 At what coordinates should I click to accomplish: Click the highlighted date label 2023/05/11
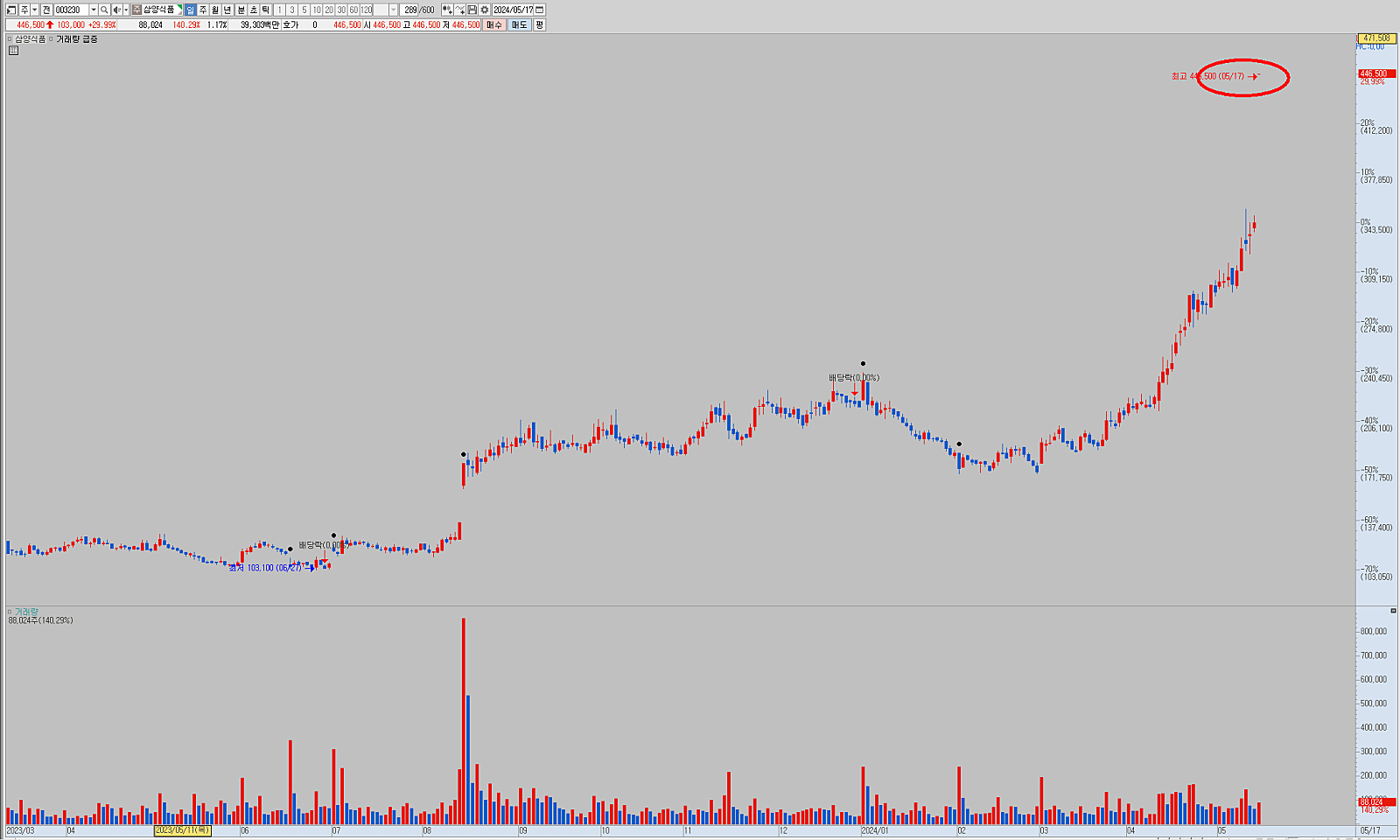(x=183, y=830)
